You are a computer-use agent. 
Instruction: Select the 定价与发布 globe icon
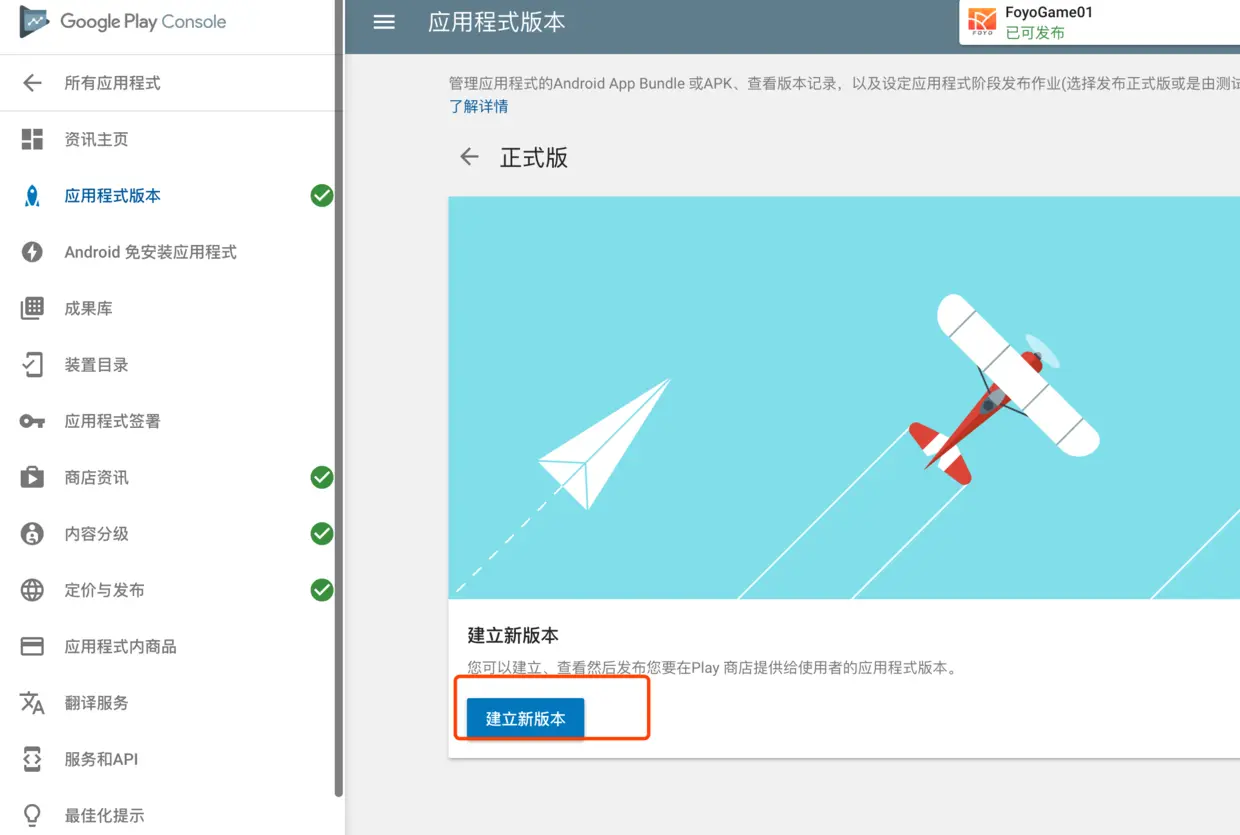coord(31,589)
